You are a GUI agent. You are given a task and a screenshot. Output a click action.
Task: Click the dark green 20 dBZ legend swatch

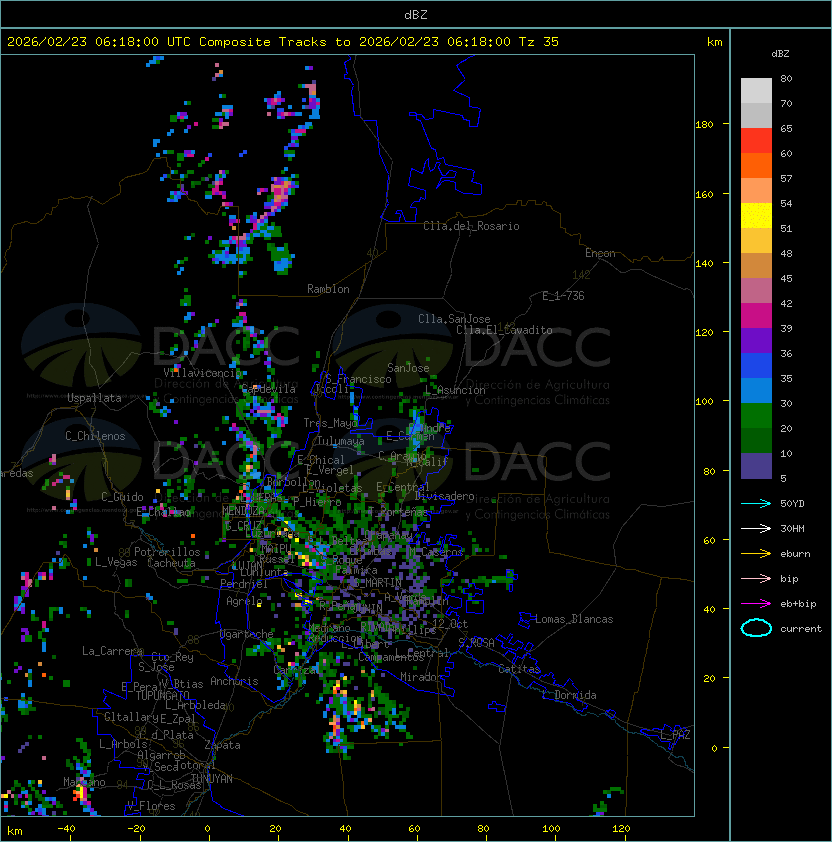[756, 440]
